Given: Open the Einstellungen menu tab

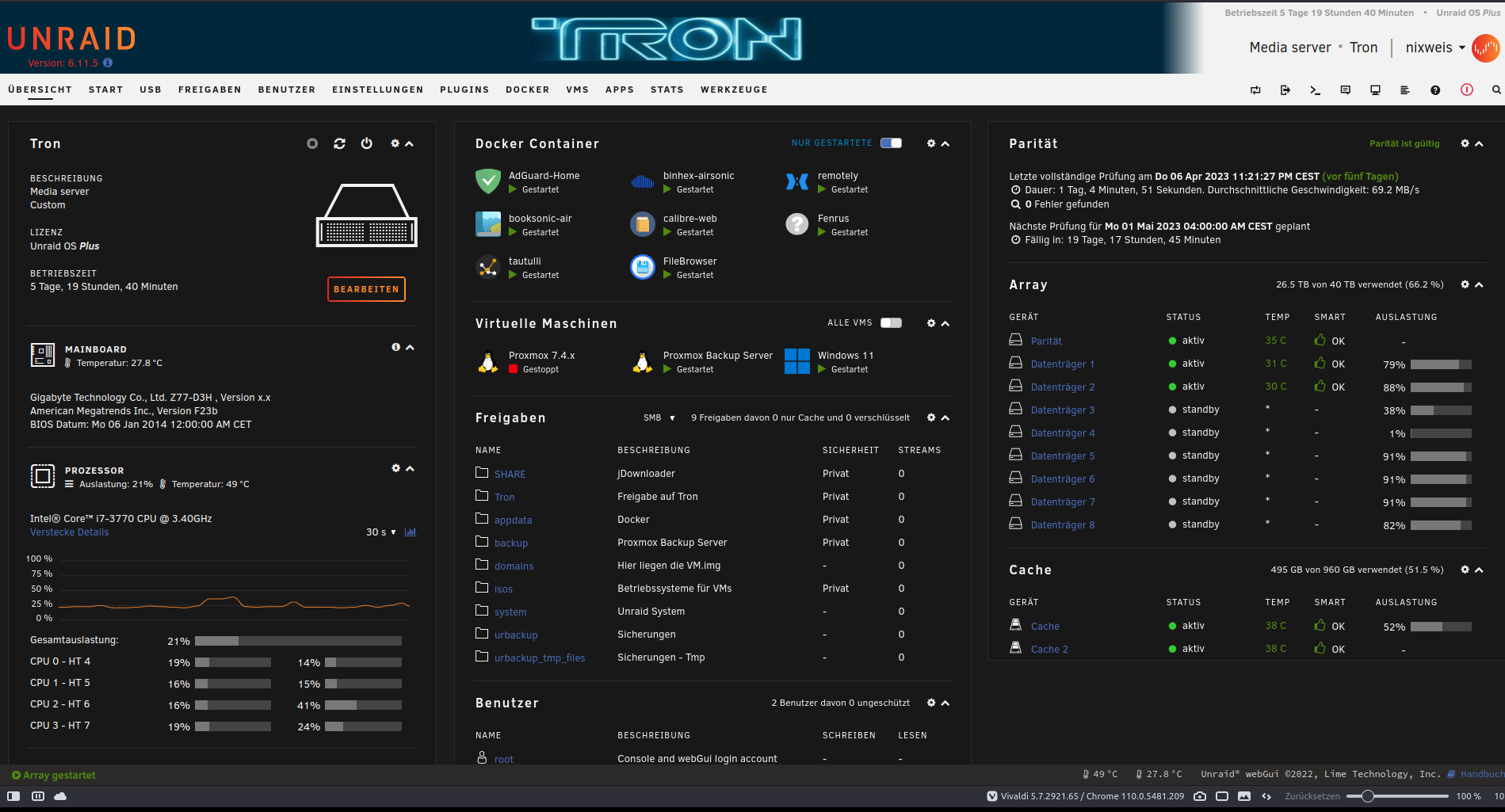Looking at the screenshot, I should (x=377, y=90).
